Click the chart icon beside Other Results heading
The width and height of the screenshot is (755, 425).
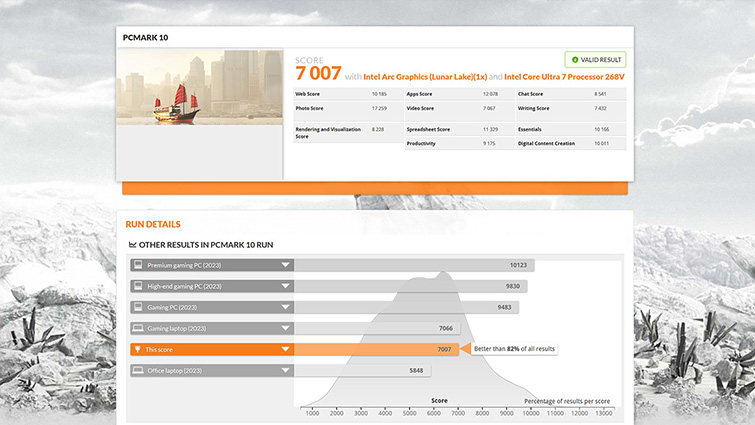pos(132,244)
